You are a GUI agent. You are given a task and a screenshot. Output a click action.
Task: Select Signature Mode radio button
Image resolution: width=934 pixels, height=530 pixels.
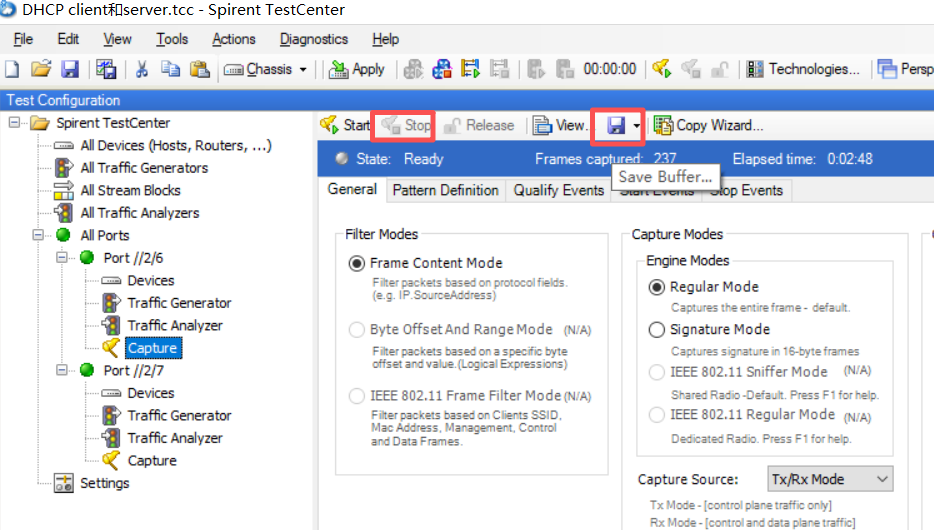click(x=656, y=329)
